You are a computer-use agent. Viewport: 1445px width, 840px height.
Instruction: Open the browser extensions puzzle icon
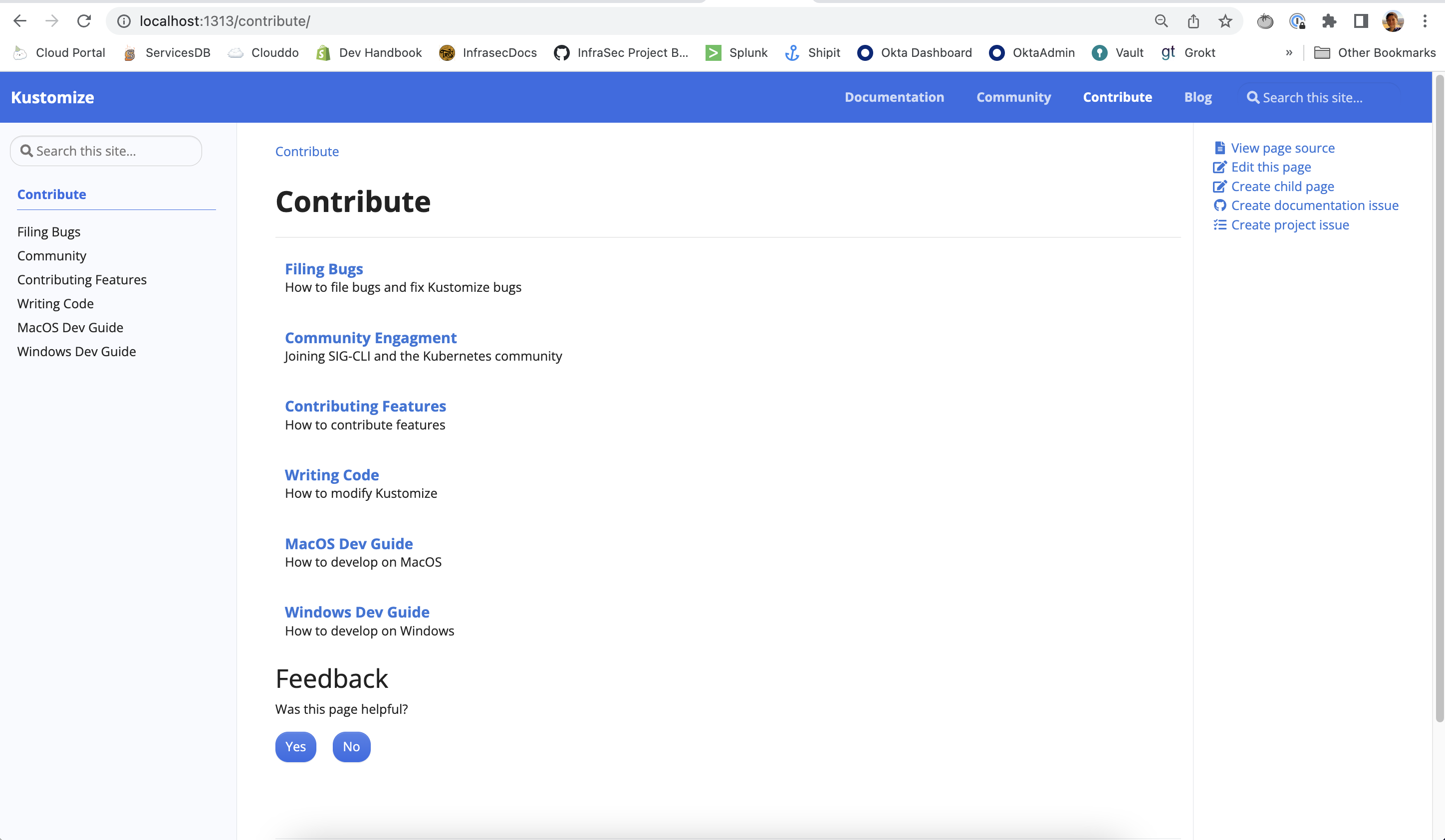[1329, 21]
